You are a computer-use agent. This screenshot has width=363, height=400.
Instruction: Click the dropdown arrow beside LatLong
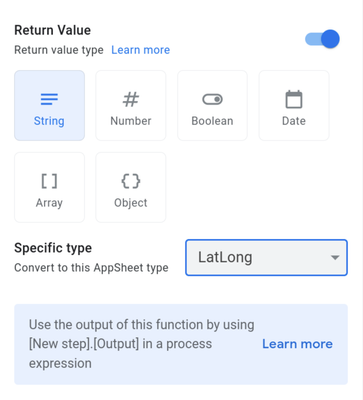point(335,258)
